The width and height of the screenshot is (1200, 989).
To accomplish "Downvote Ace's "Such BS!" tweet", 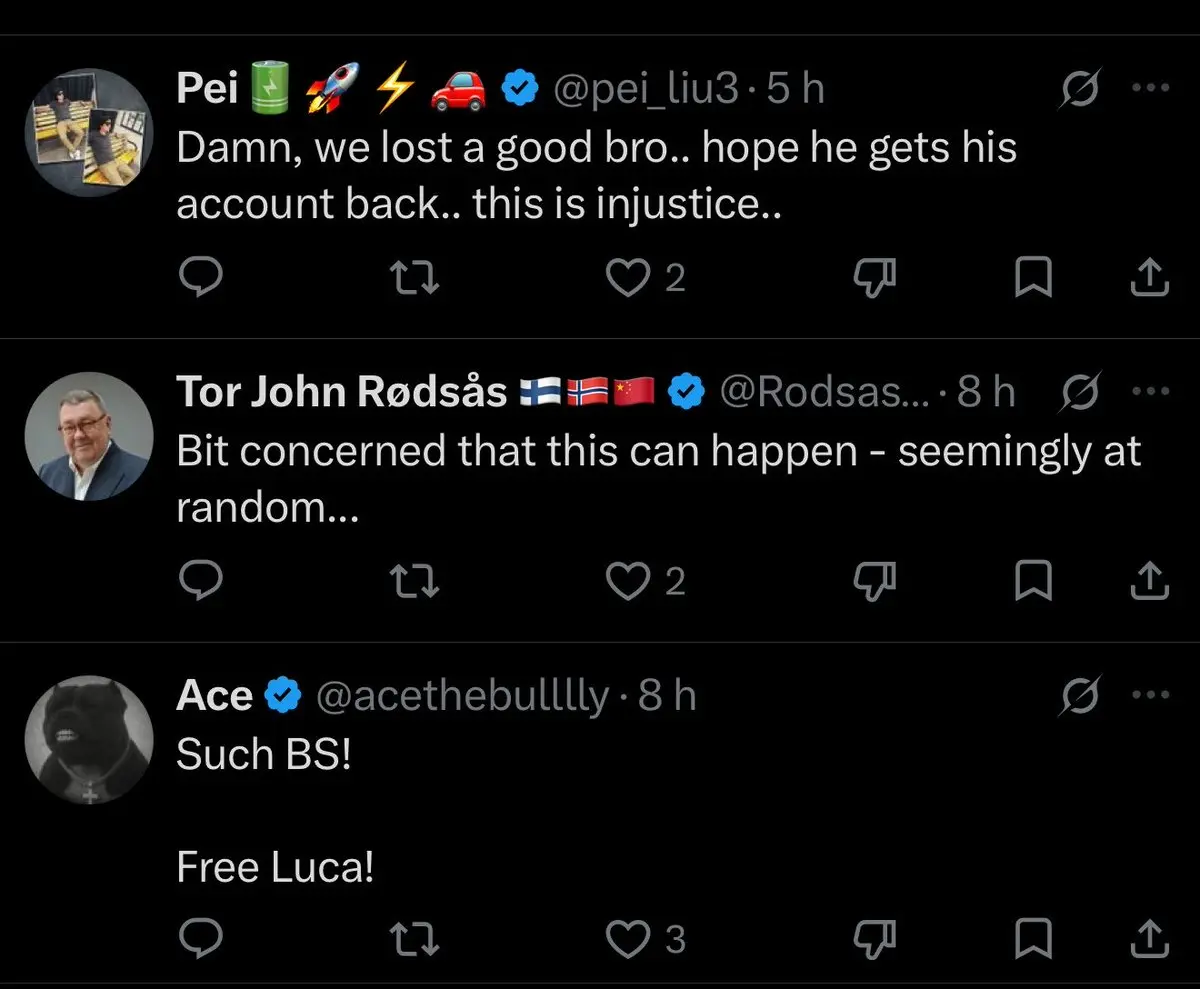I will pyautogui.click(x=873, y=938).
